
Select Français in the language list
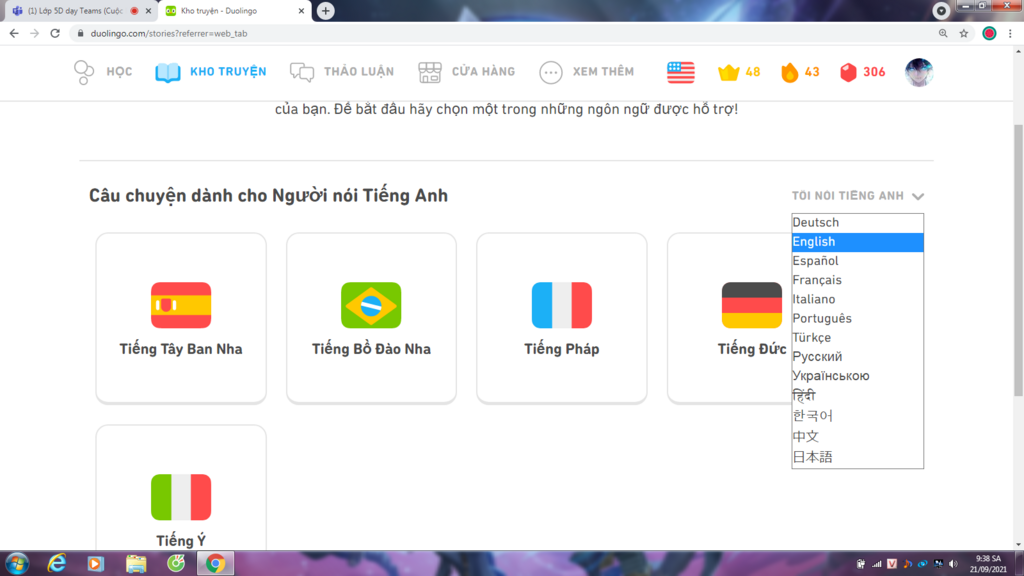tap(857, 280)
